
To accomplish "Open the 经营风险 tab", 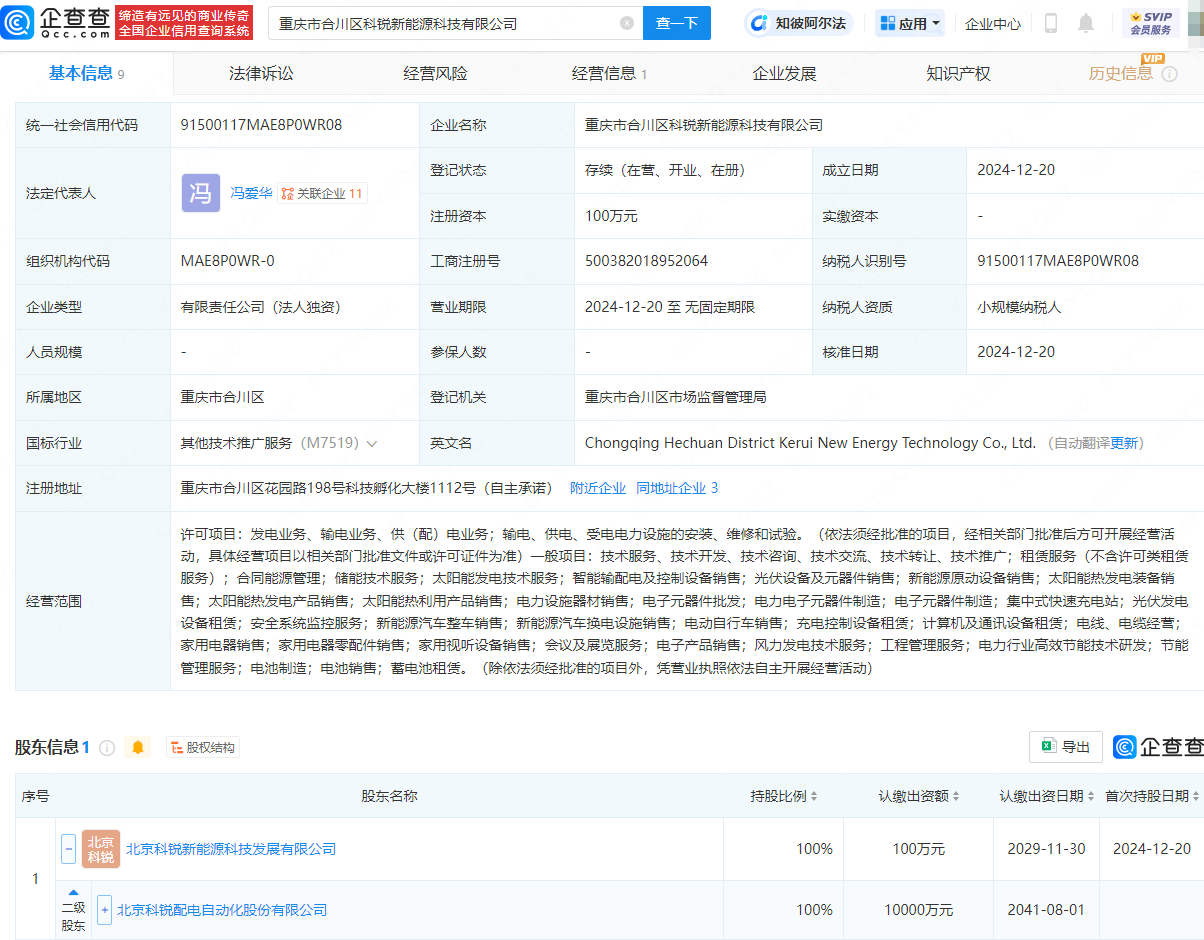I will click(435, 73).
